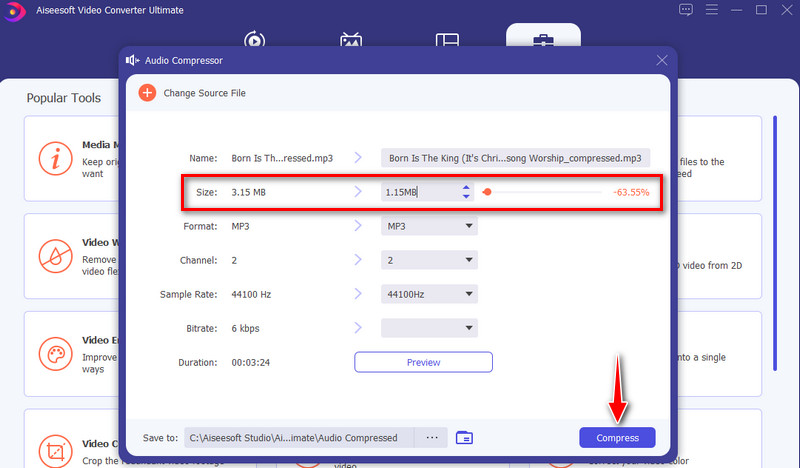The width and height of the screenshot is (800, 468).
Task: Click the Compress button
Action: coord(617,438)
